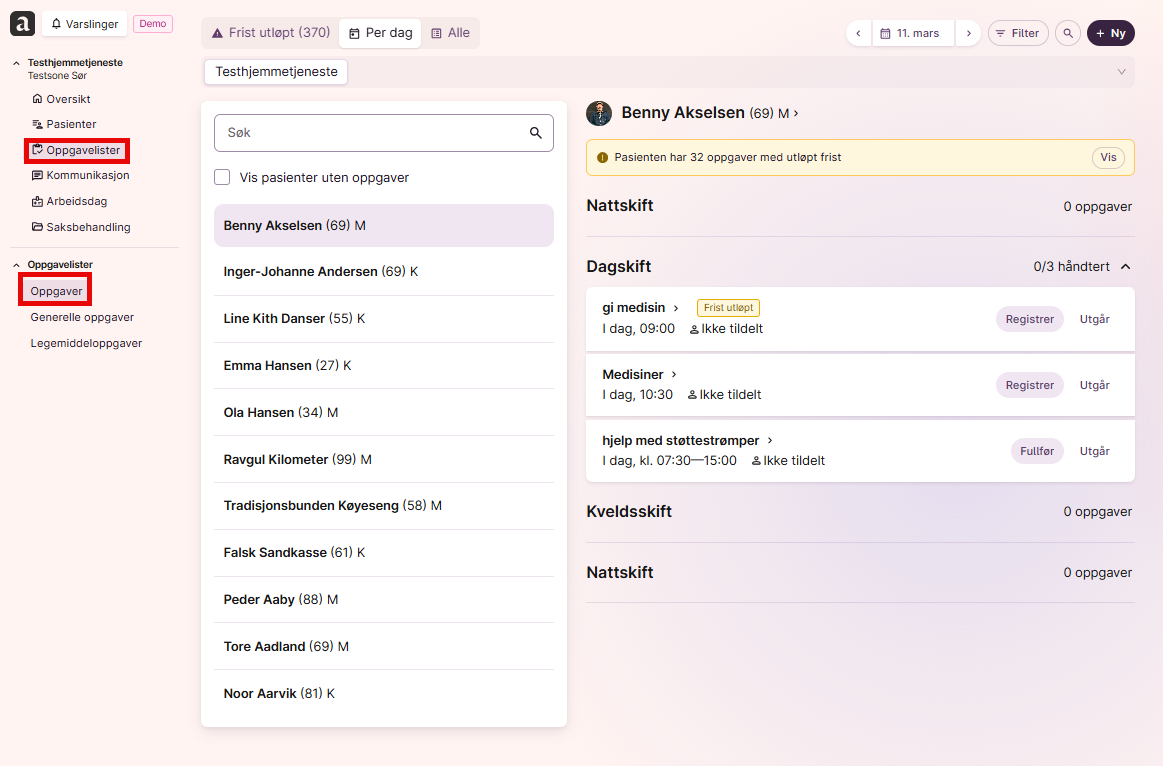Select patient Falsk Sandkasse
The image size is (1163, 766).
tap(383, 552)
